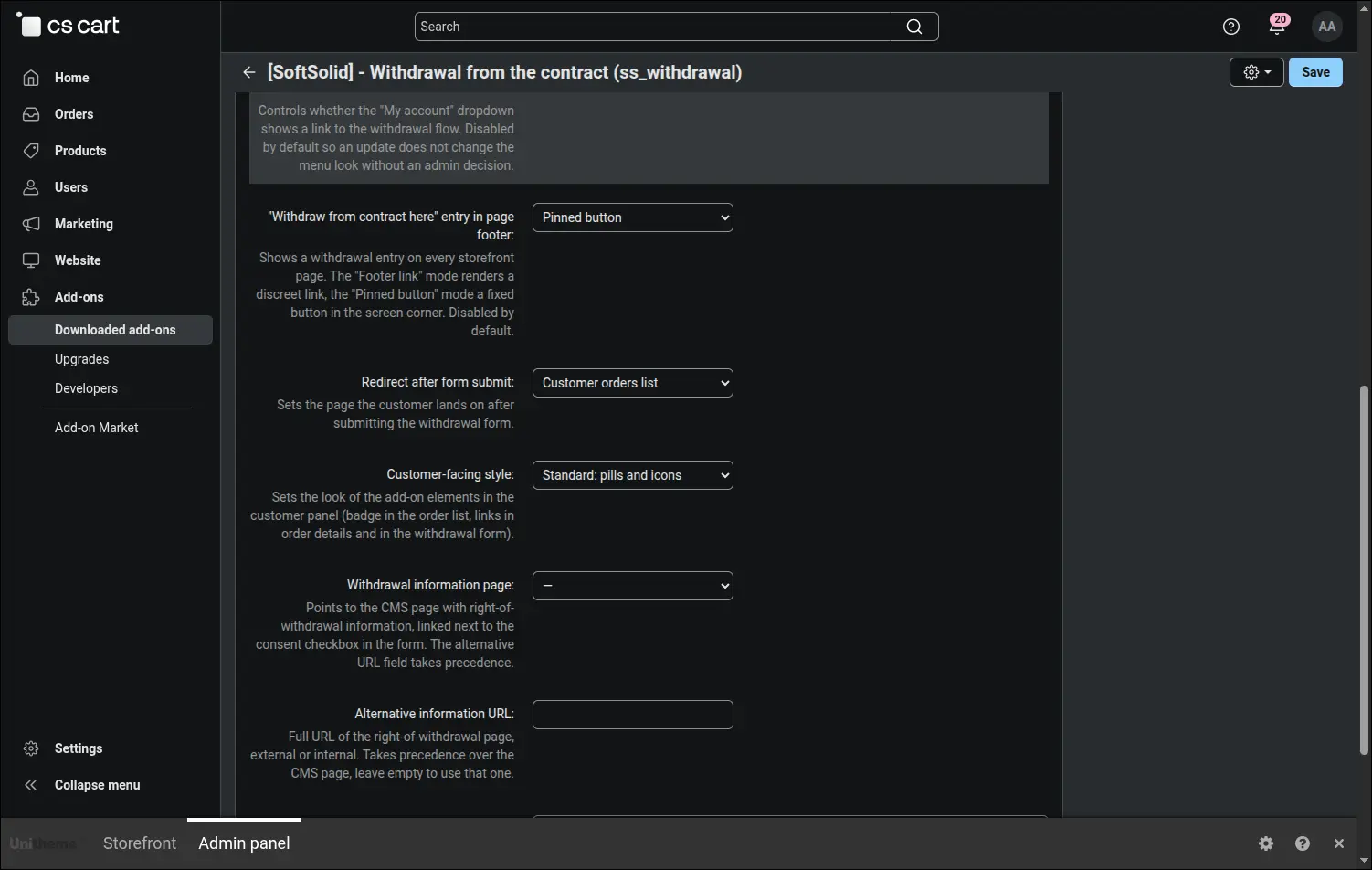Click the page vertical scrollbar
This screenshot has width=1372, height=870.
pyautogui.click(x=1365, y=570)
